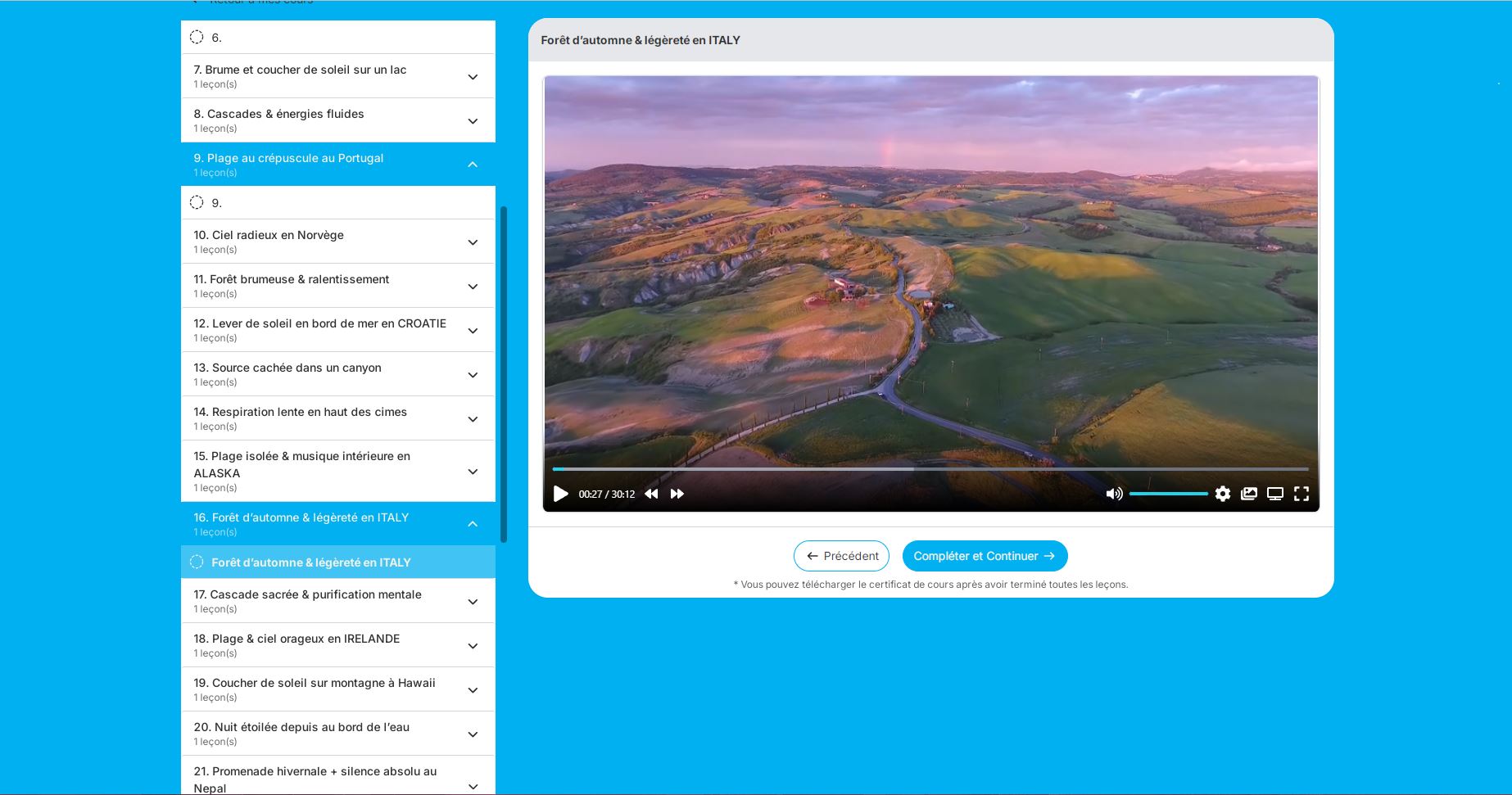Expand section 7 Brume et coucher de soleil
Image resolution: width=1512 pixels, height=795 pixels.
pyautogui.click(x=473, y=77)
